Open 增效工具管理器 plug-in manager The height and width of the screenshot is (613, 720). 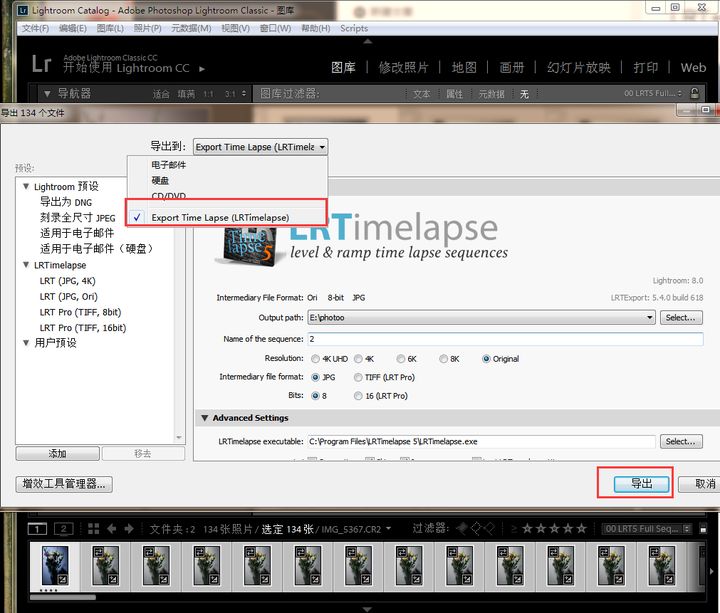tap(64, 484)
